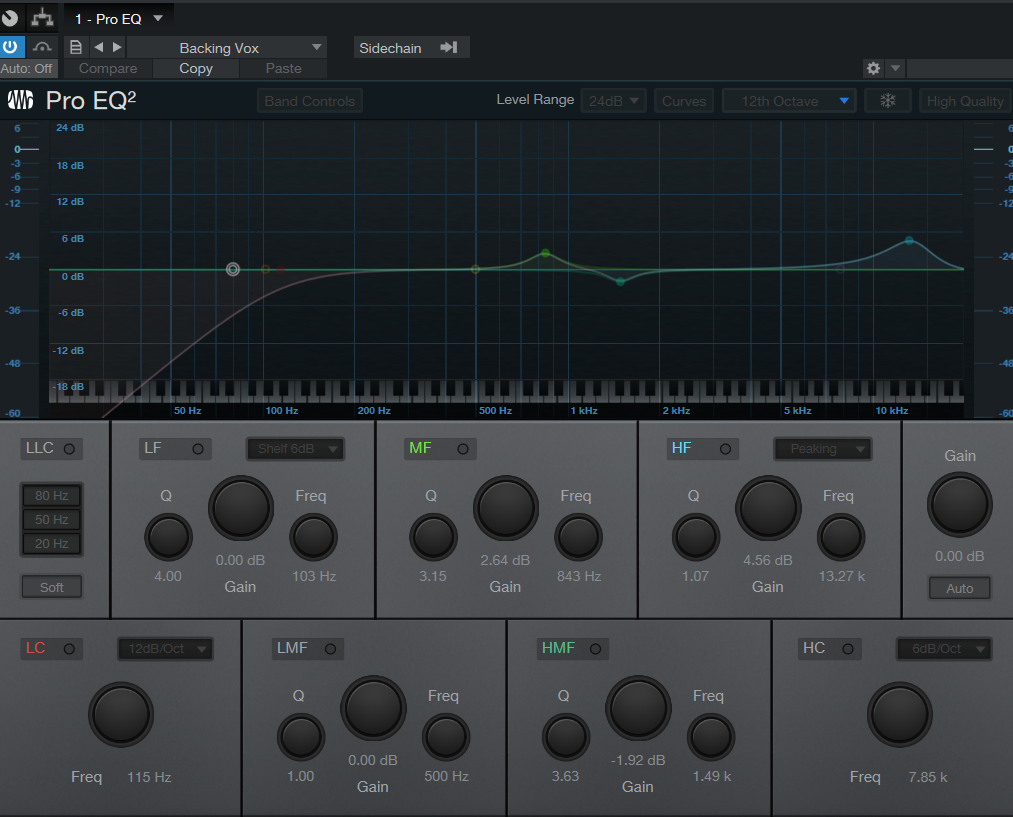Click the pin knob icon at top left

(x=10, y=18)
